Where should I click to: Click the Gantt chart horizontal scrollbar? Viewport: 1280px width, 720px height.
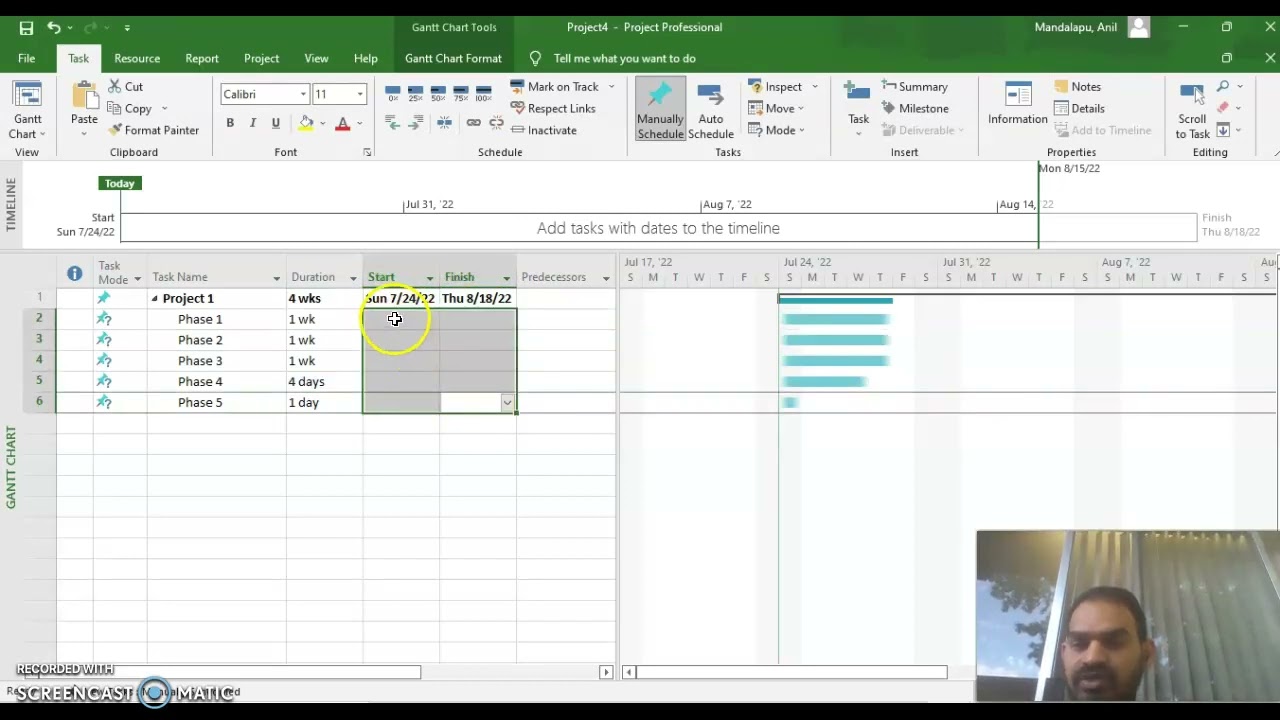click(x=791, y=672)
